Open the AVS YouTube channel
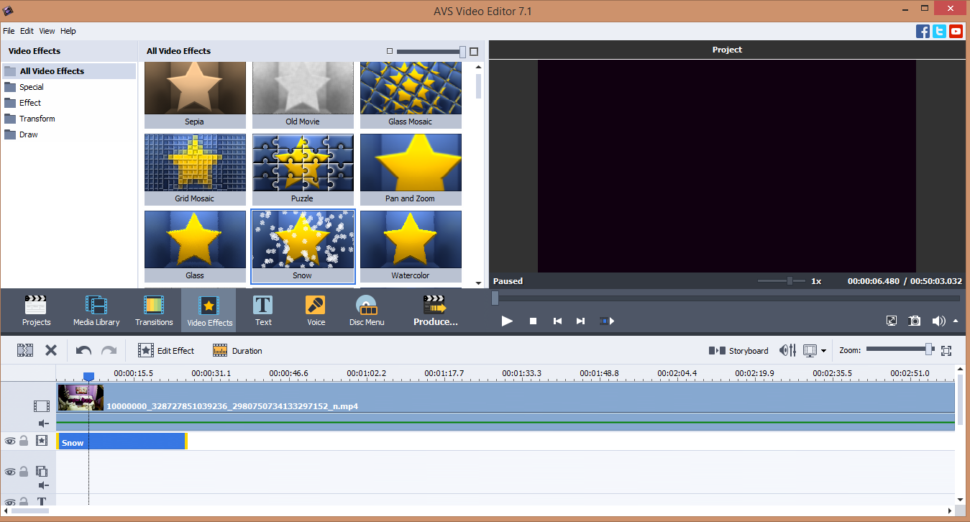The width and height of the screenshot is (970, 522). pyautogui.click(x=956, y=31)
